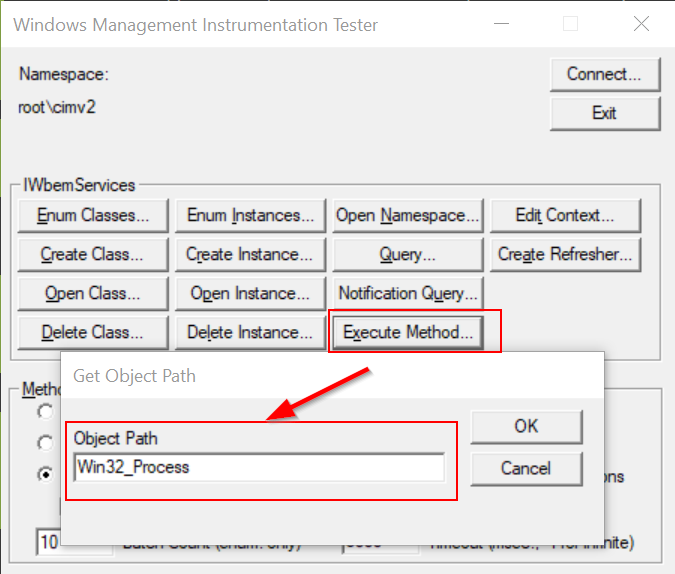Confirm the object path with OK

coord(526,426)
